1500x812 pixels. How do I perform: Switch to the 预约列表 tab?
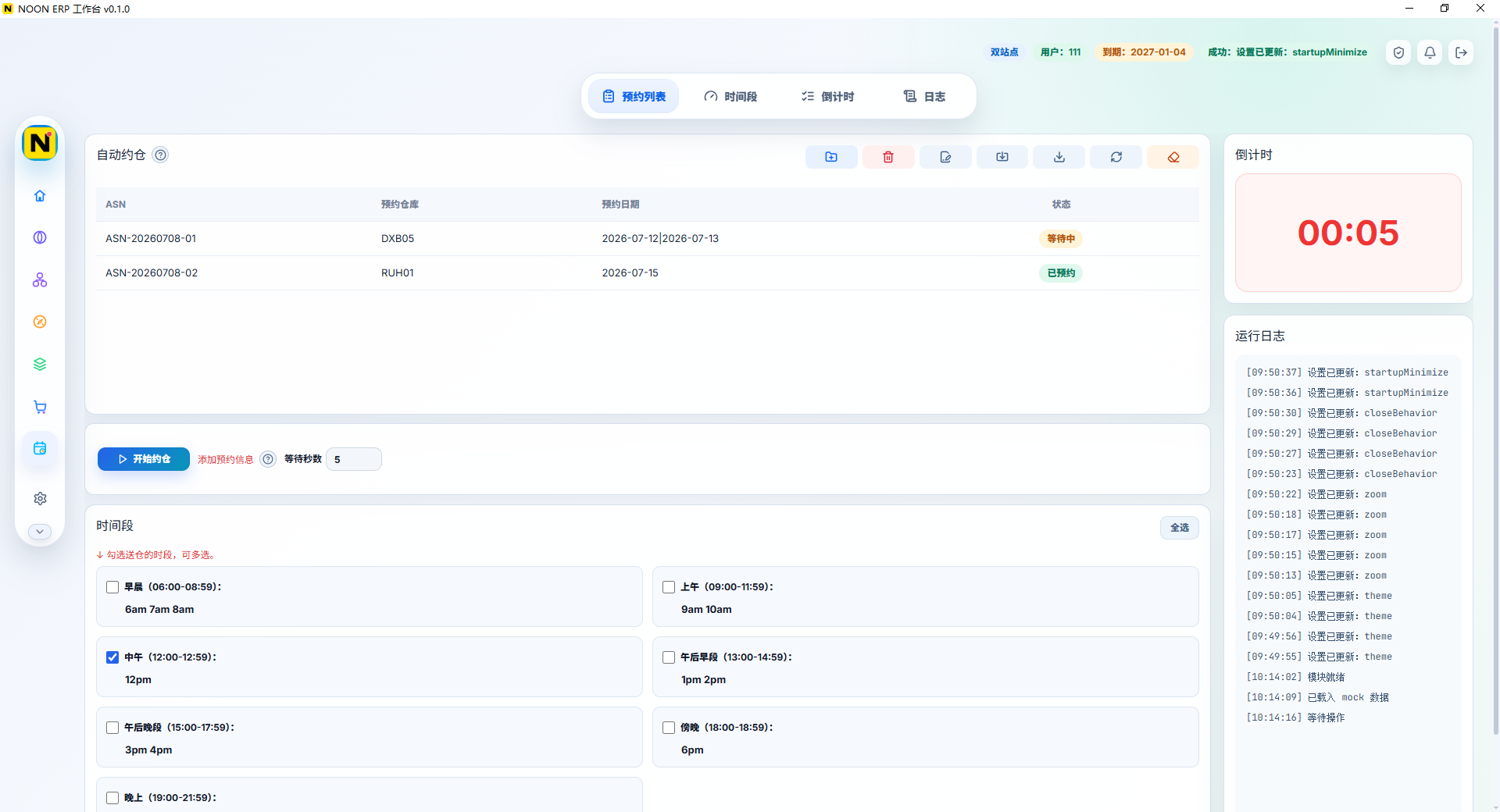click(x=634, y=96)
